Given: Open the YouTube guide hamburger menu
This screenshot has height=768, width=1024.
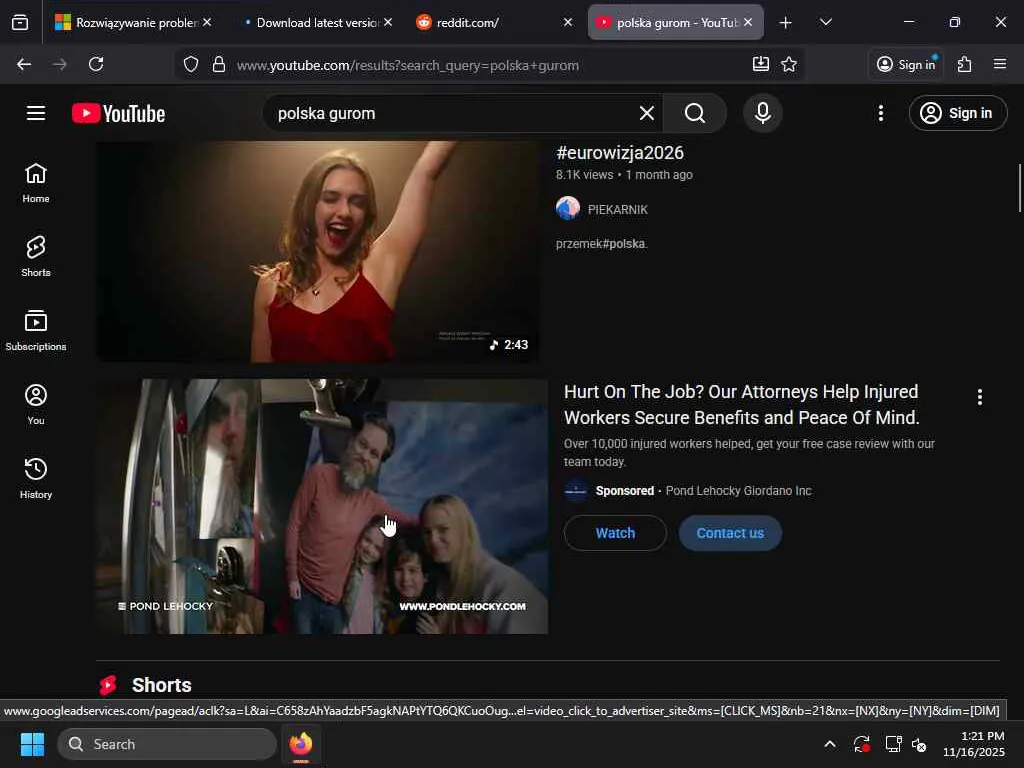Looking at the screenshot, I should coord(36,113).
